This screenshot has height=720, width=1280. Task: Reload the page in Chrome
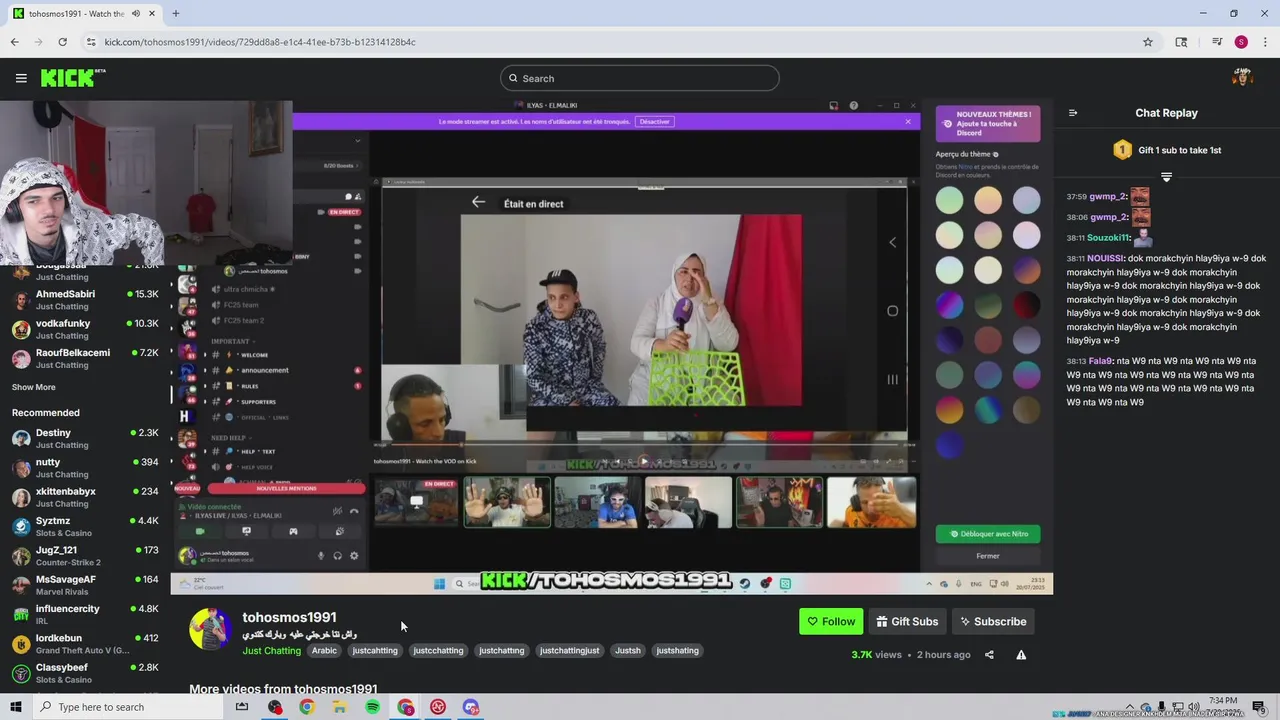62,42
